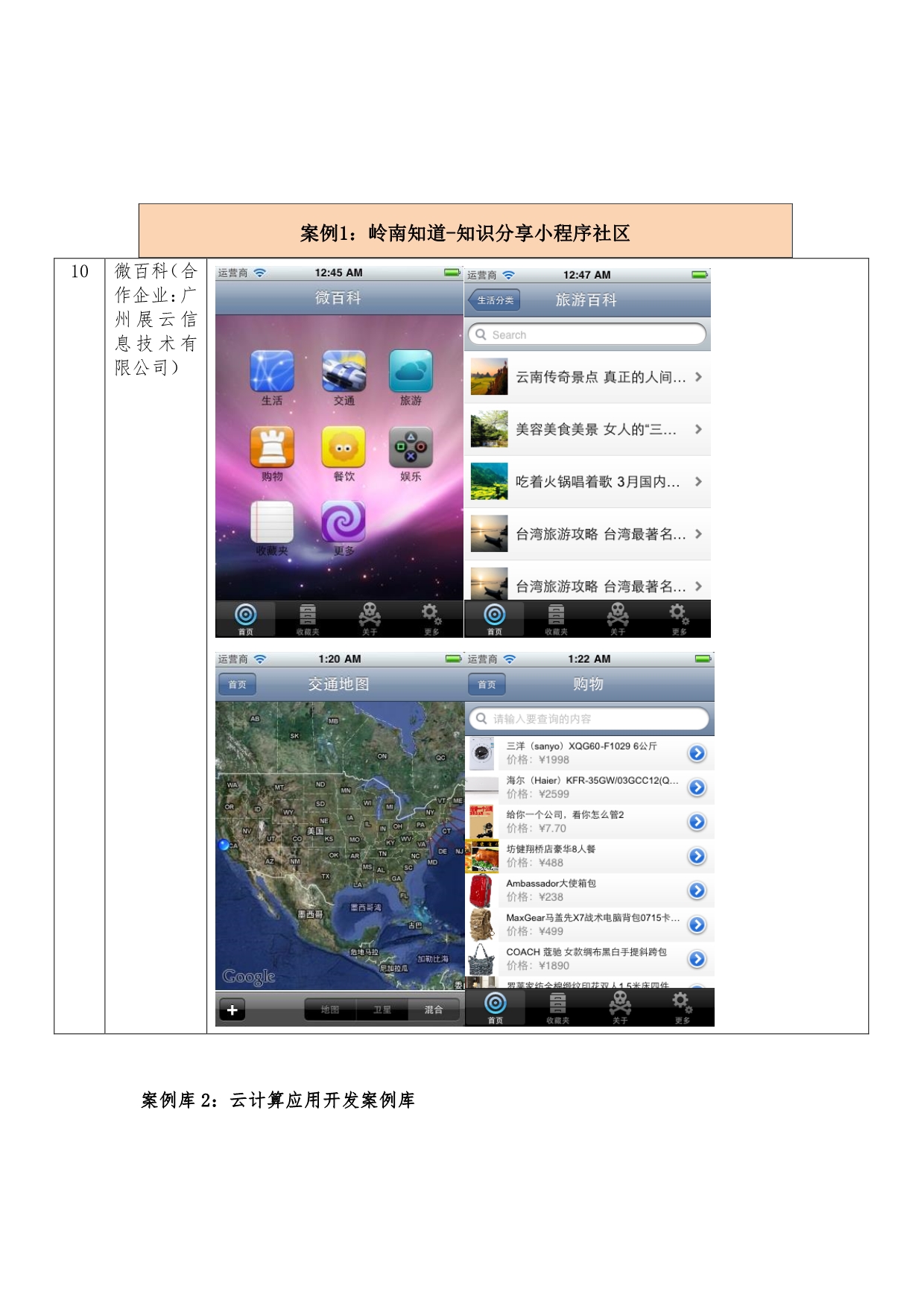
Task: Expand the 云南传奇景点 article chevron
Action: click(698, 377)
